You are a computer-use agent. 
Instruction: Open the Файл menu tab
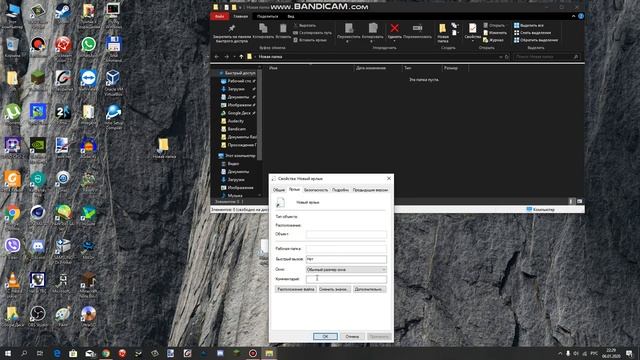pos(220,16)
